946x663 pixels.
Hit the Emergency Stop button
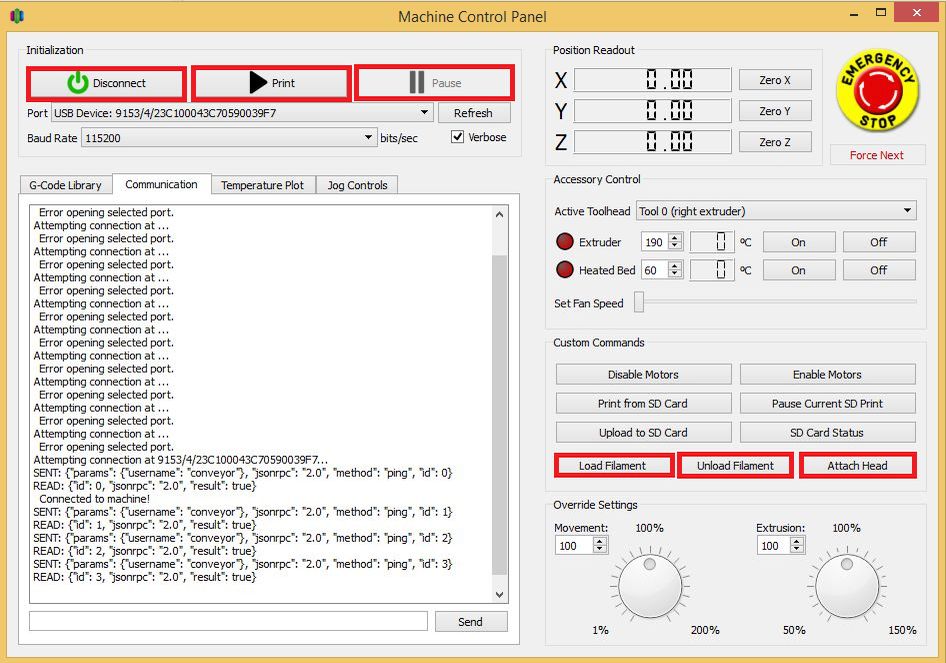[877, 90]
